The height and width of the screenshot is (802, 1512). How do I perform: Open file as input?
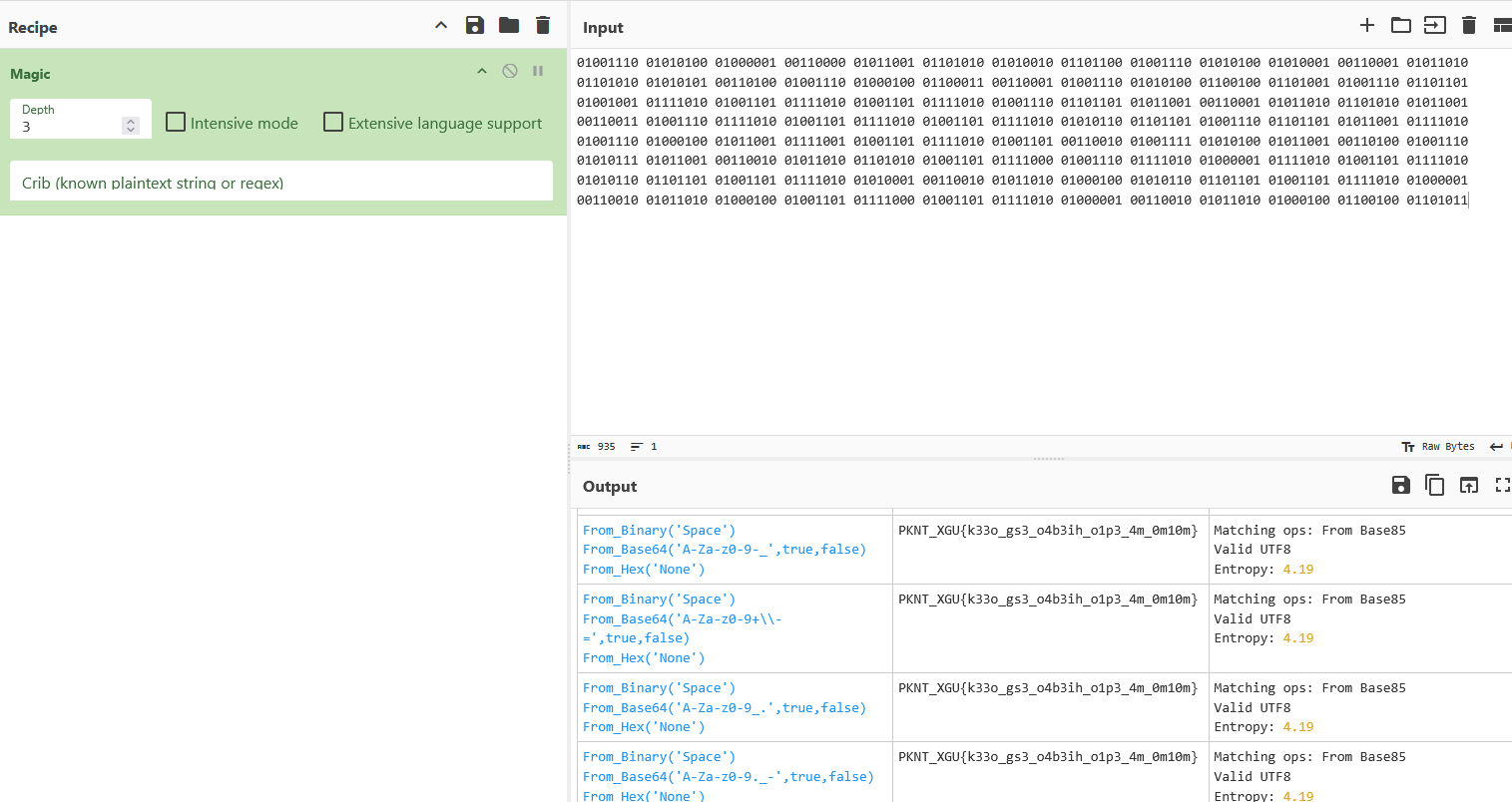[x=1435, y=25]
